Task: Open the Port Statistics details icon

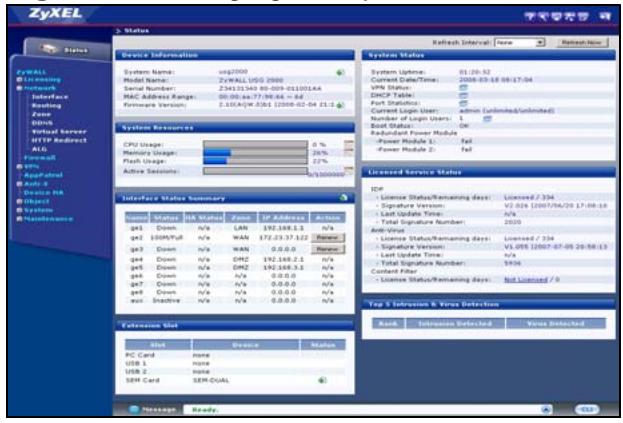Action: click(463, 103)
